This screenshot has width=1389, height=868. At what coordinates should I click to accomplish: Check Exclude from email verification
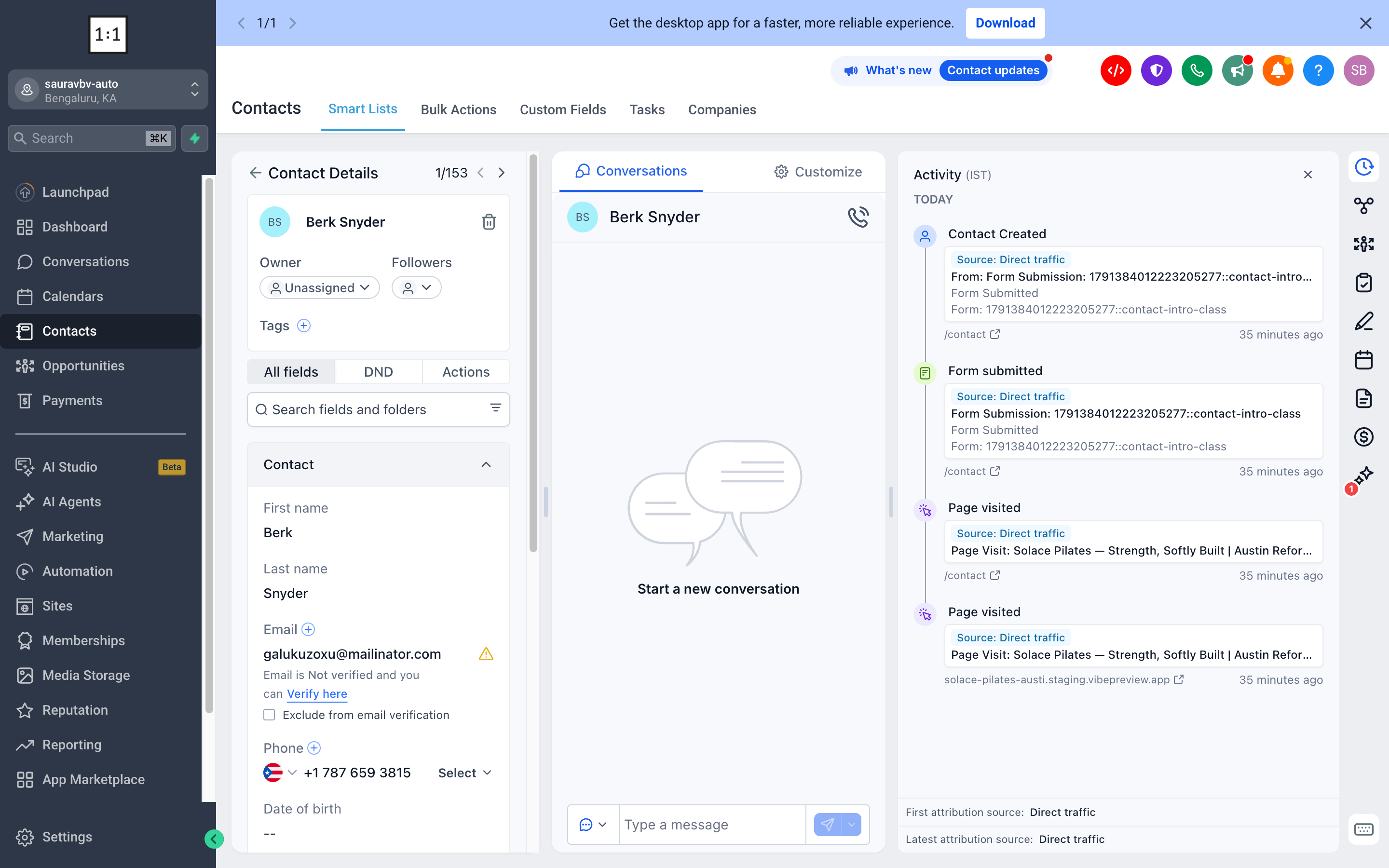(269, 715)
